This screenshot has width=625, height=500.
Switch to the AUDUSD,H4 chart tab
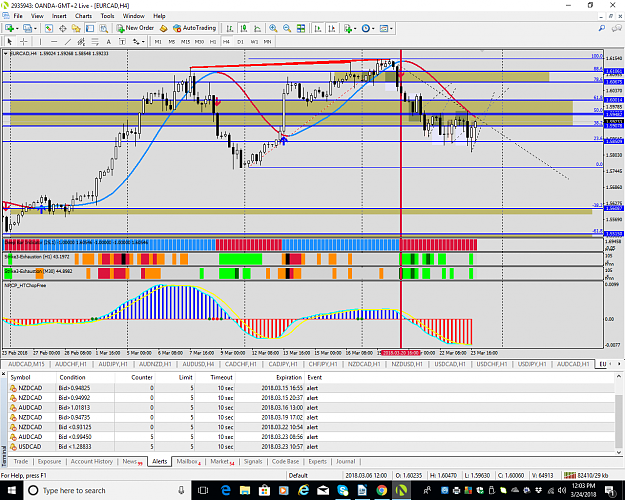point(198,364)
